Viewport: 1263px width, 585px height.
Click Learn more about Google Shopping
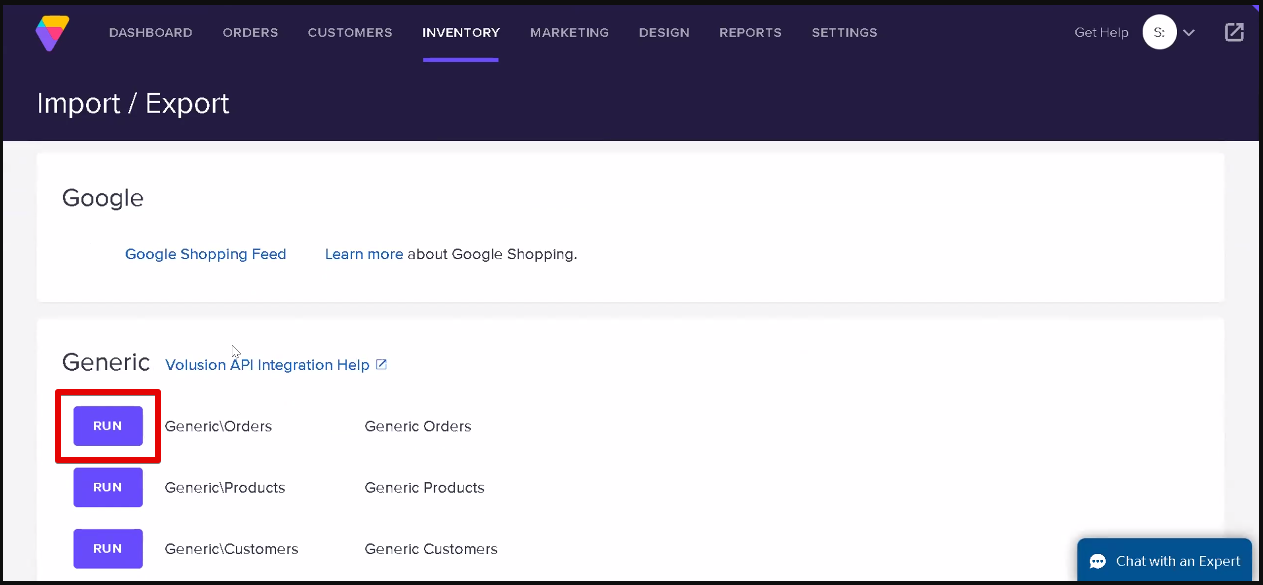click(x=364, y=254)
